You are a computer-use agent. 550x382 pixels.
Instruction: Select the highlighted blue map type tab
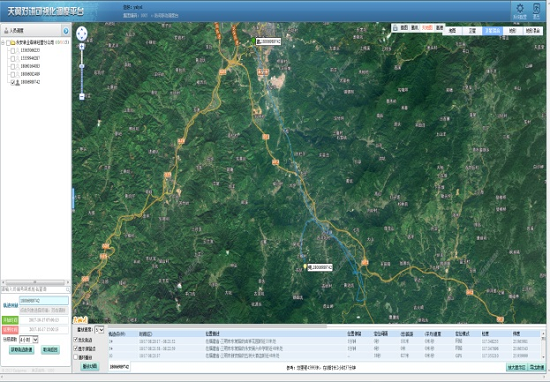coord(492,31)
